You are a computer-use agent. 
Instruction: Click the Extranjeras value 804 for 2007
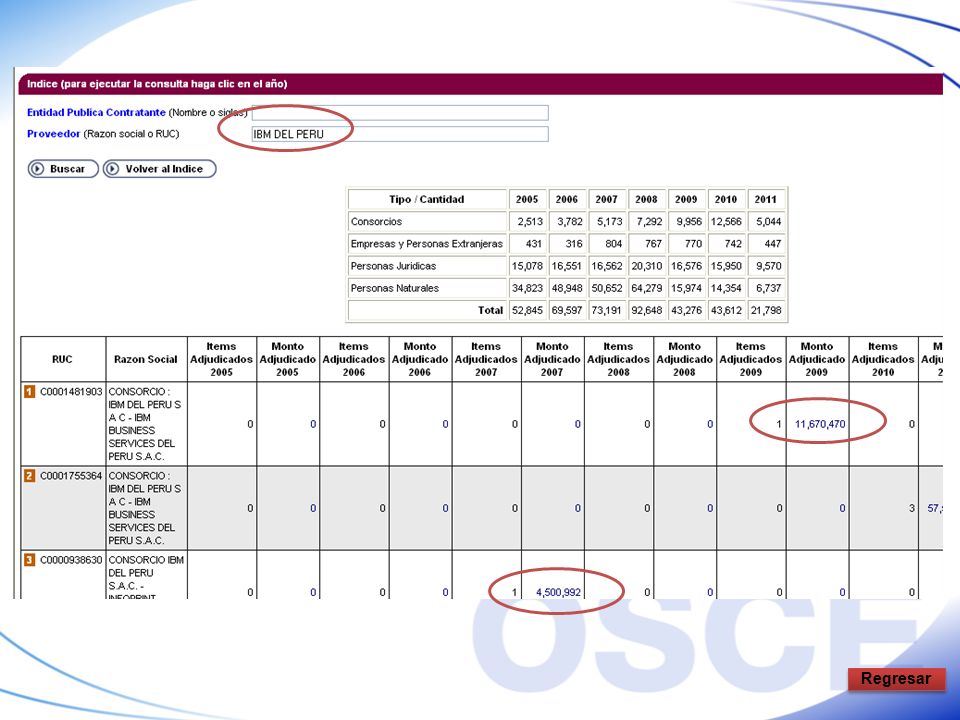613,244
